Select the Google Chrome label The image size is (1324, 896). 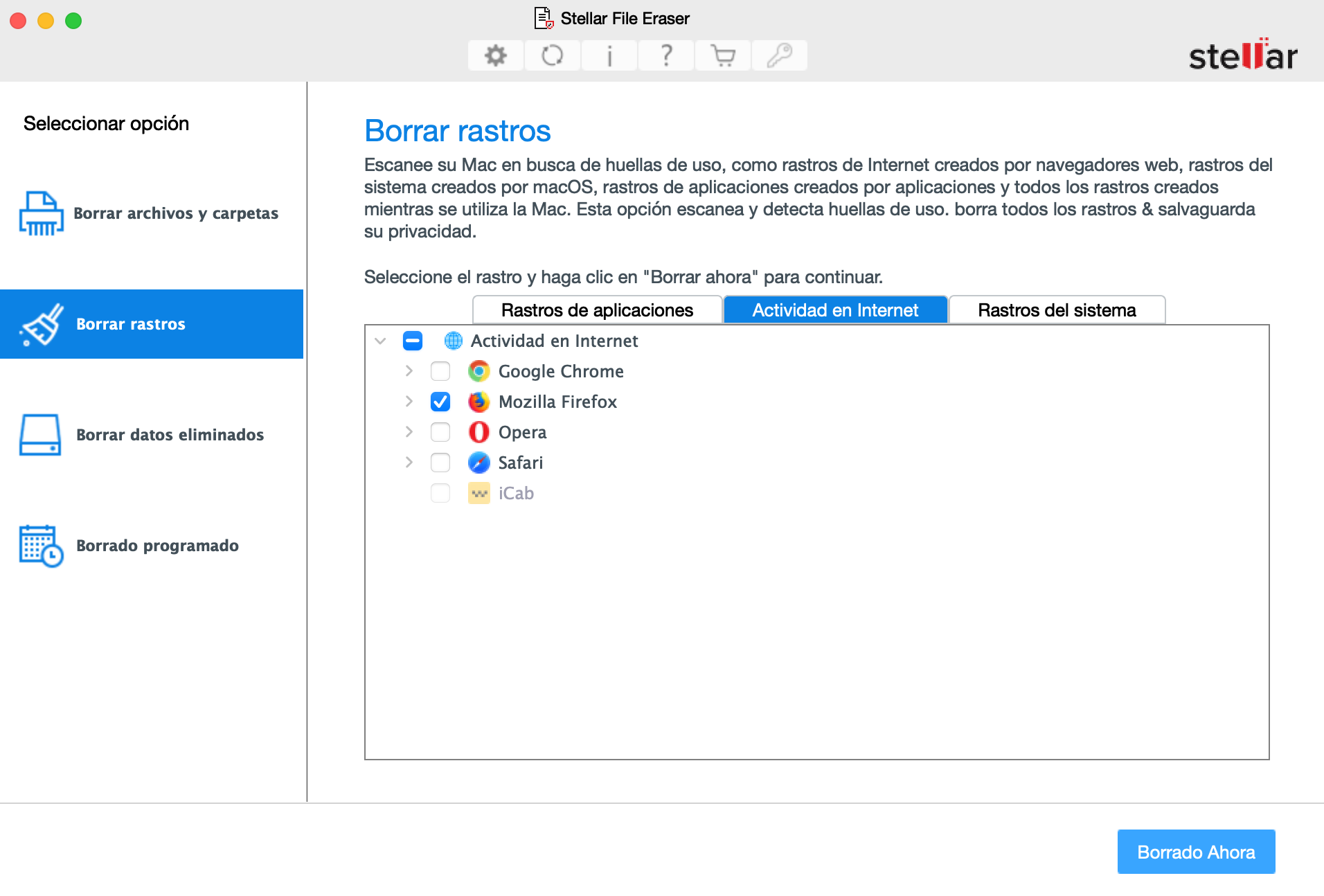(561, 371)
